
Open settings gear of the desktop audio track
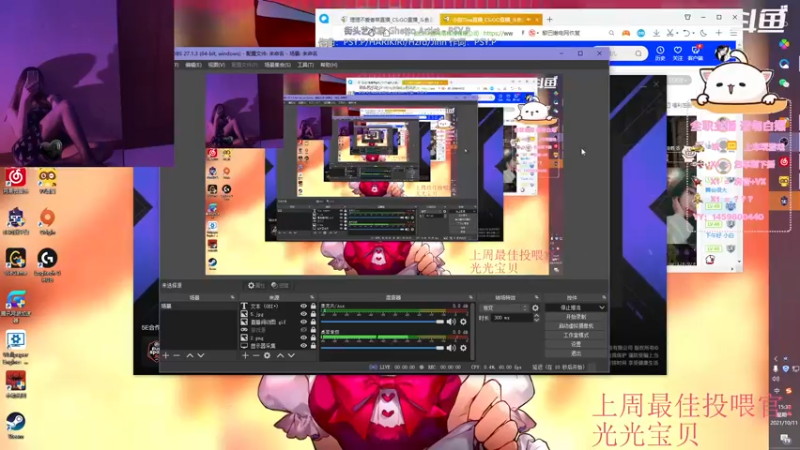[463, 348]
